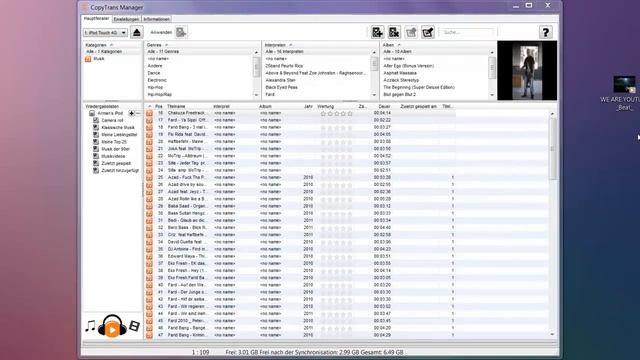
Task: Click the Musik der 90er playlist icon
Action: click(96, 149)
